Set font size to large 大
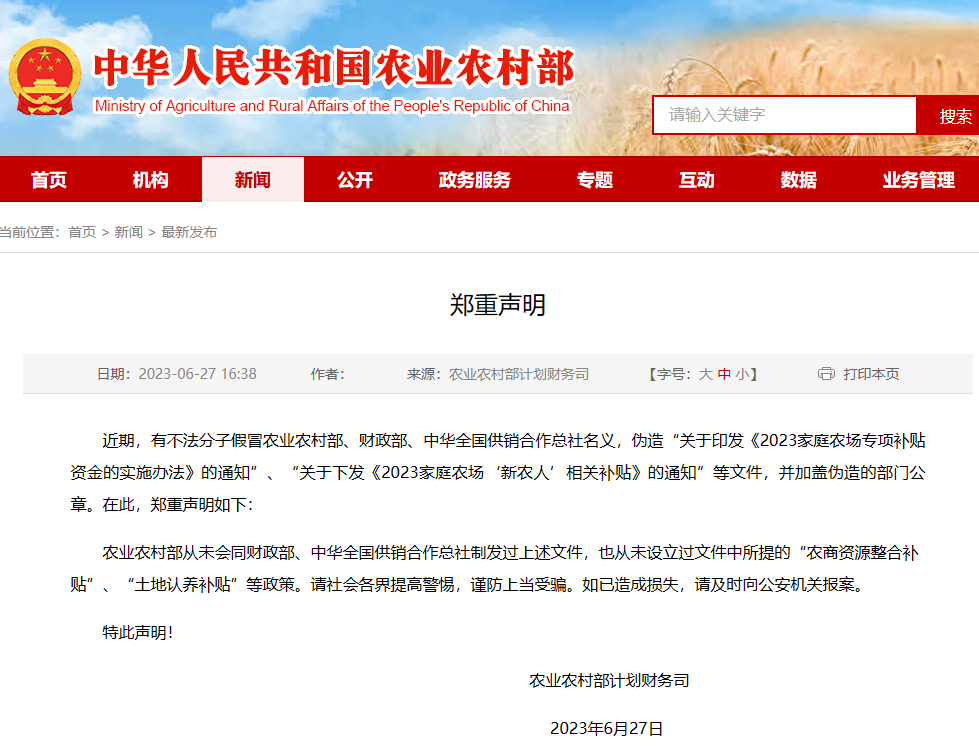Viewport: 979px width, 751px height. [x=705, y=374]
